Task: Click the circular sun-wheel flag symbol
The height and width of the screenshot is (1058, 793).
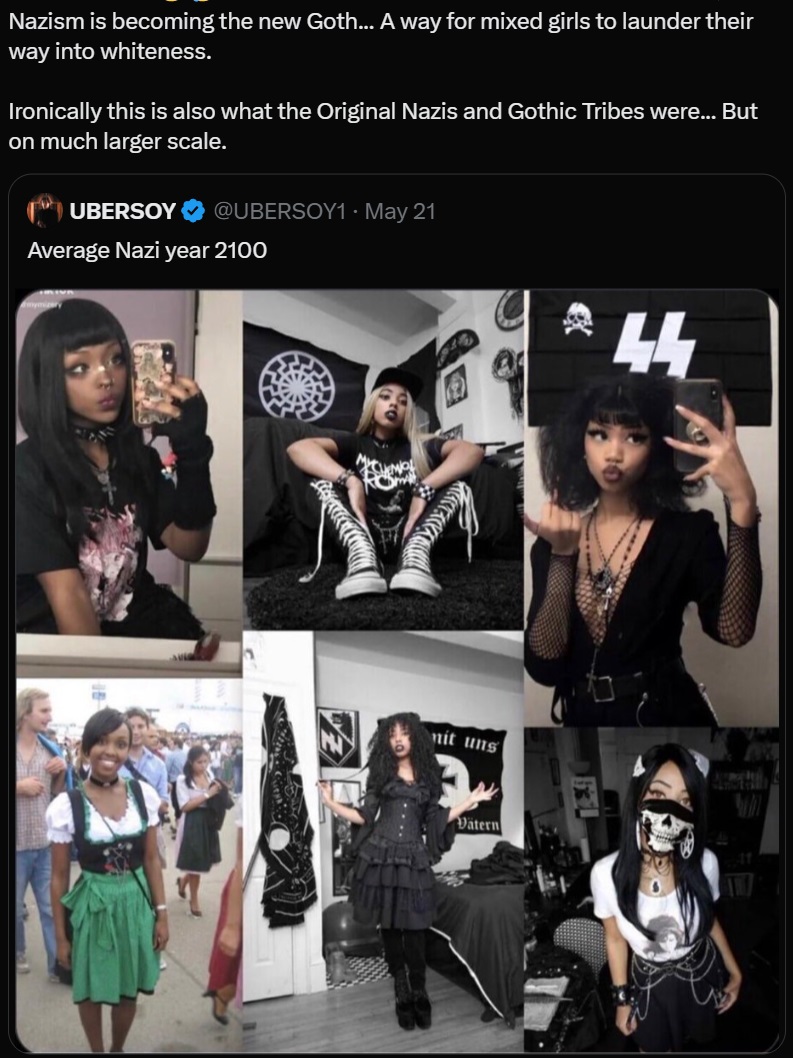Action: click(x=296, y=385)
